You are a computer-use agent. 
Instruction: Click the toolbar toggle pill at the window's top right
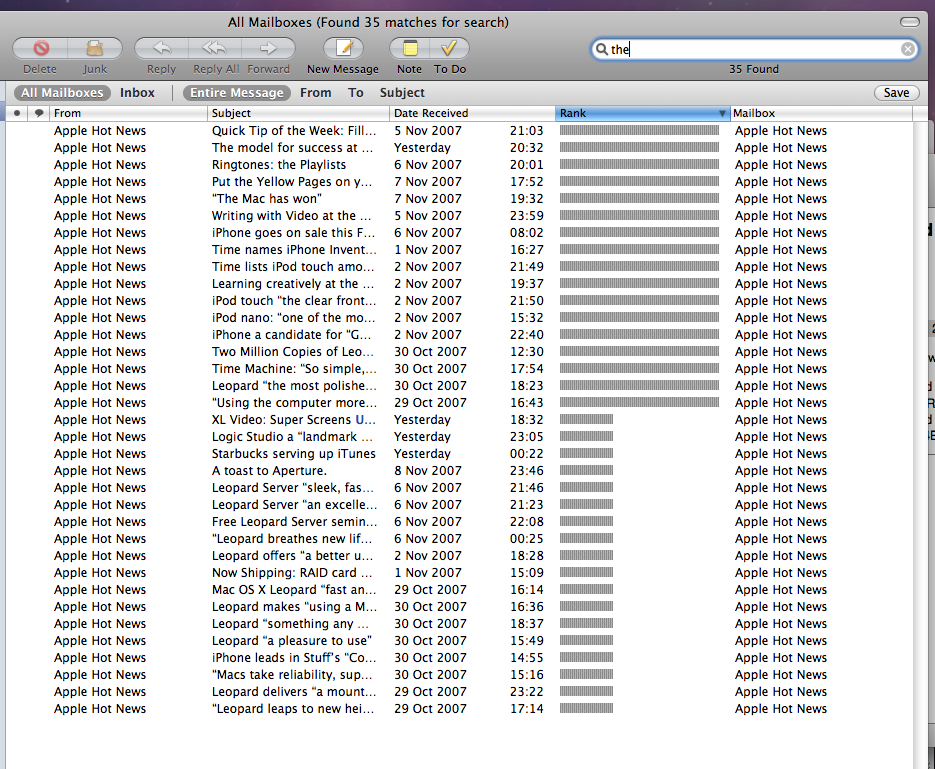910,22
